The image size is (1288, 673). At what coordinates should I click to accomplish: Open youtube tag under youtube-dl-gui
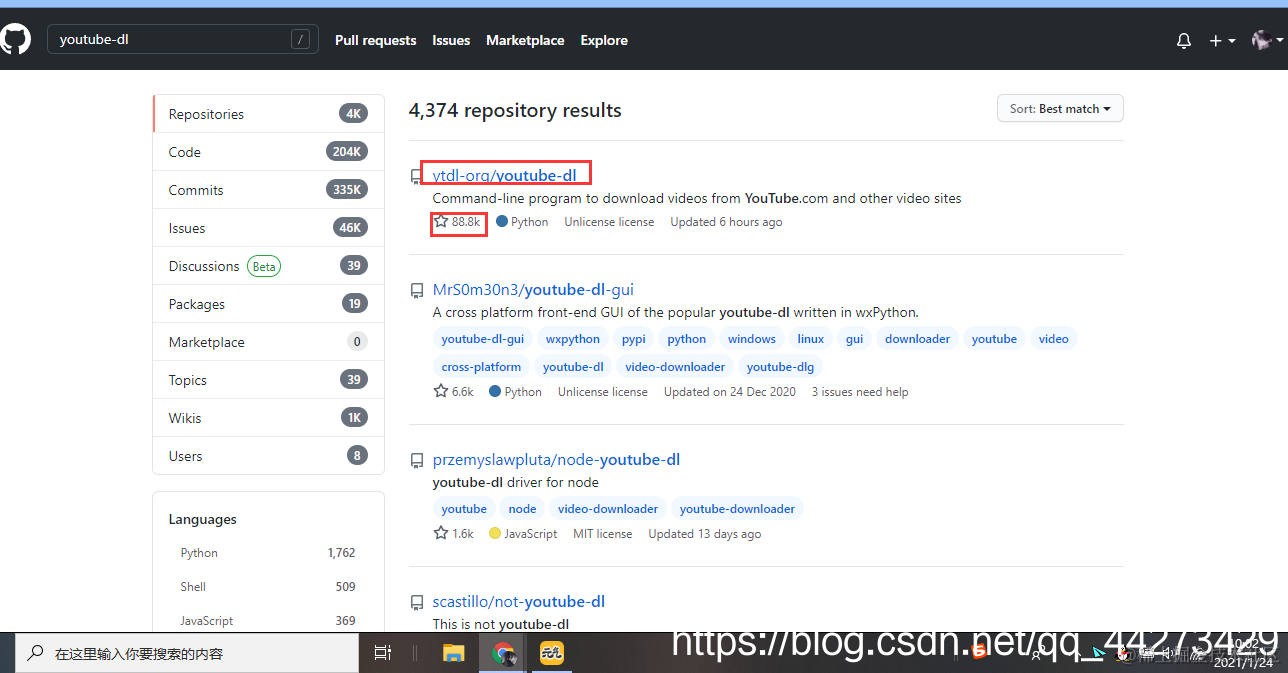994,339
